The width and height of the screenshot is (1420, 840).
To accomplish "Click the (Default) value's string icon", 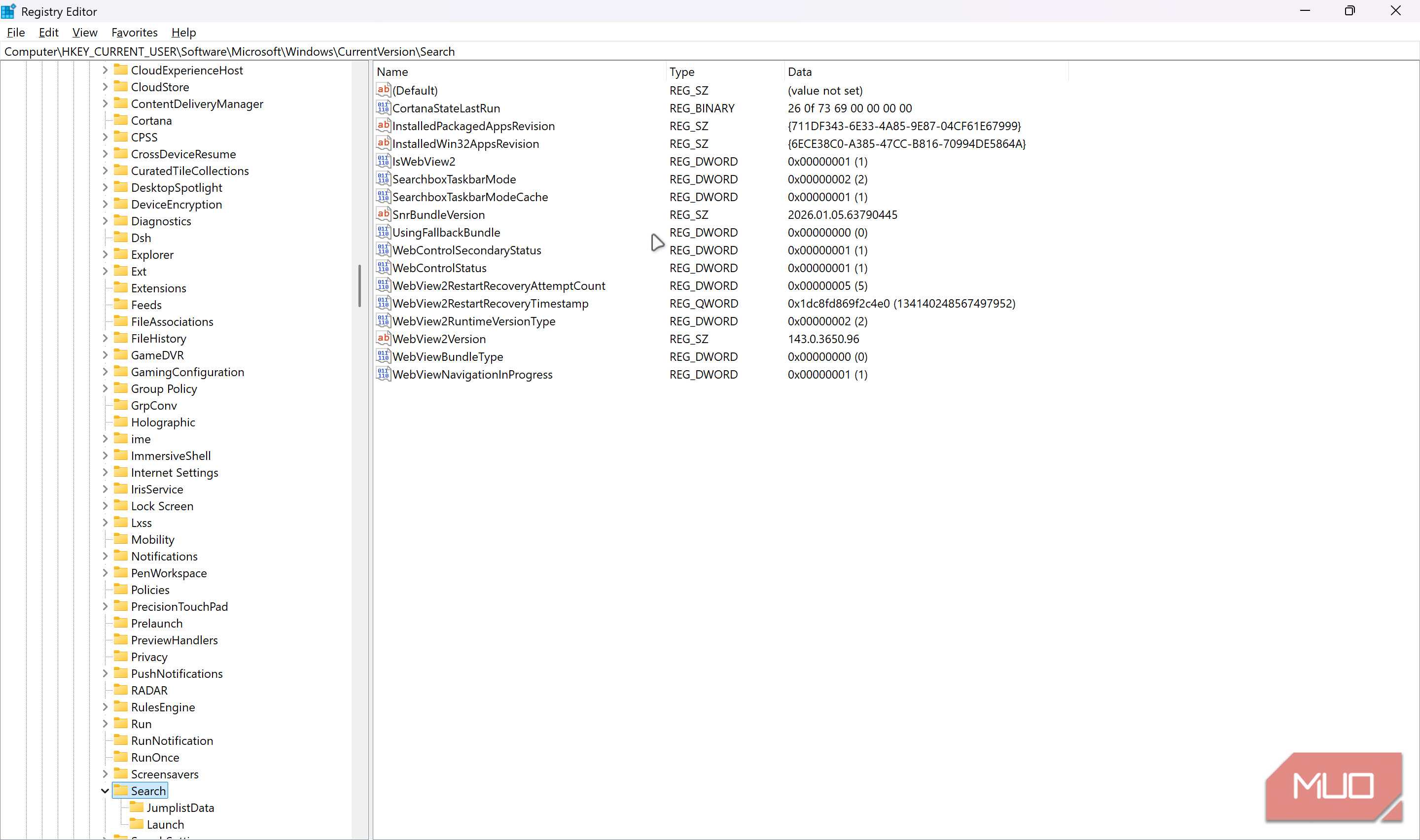I will point(383,89).
